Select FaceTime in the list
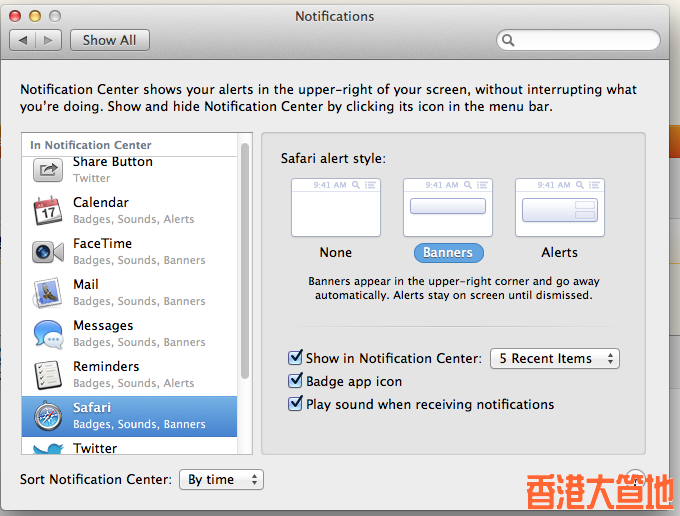The height and width of the screenshot is (516, 680). point(129,251)
